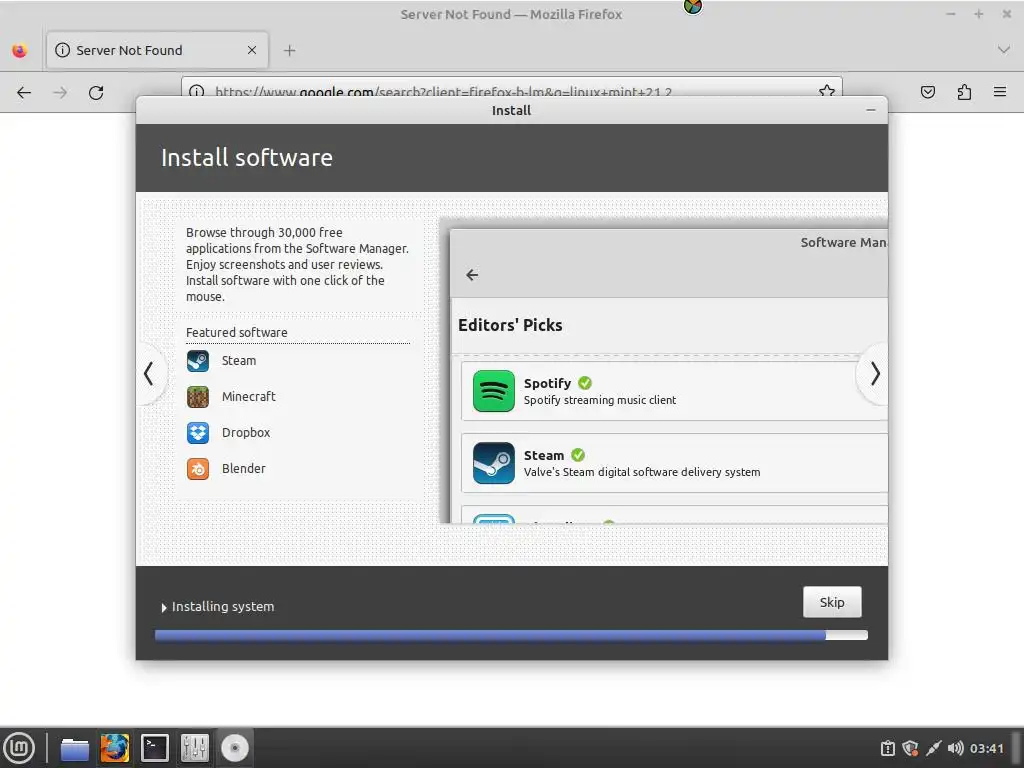
Task: Click the Steam icon in Featured software
Action: [198, 360]
